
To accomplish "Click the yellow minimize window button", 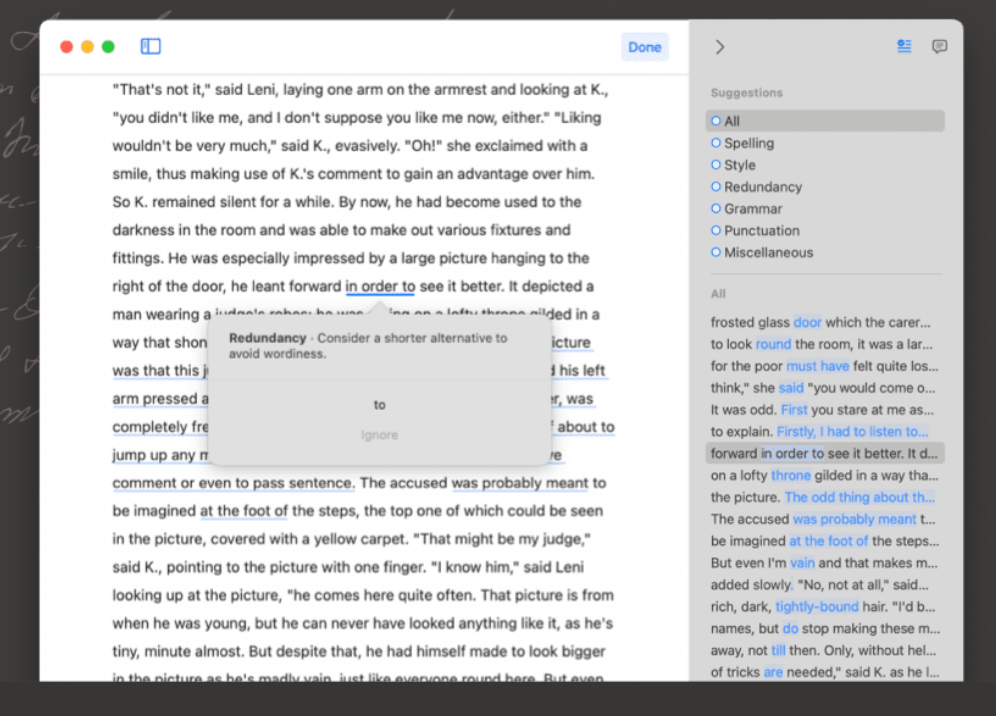I will [88, 46].
